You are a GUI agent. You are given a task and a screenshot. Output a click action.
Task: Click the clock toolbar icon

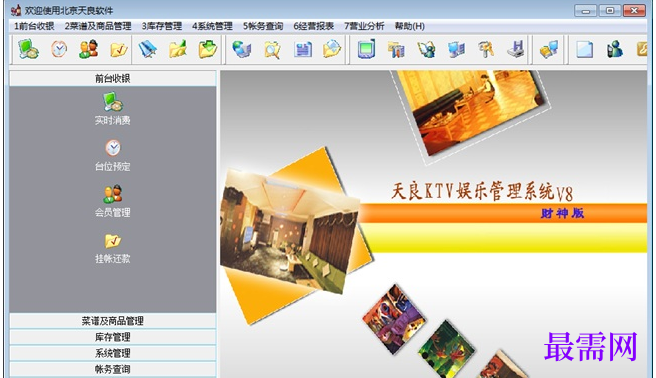pyautogui.click(x=59, y=49)
